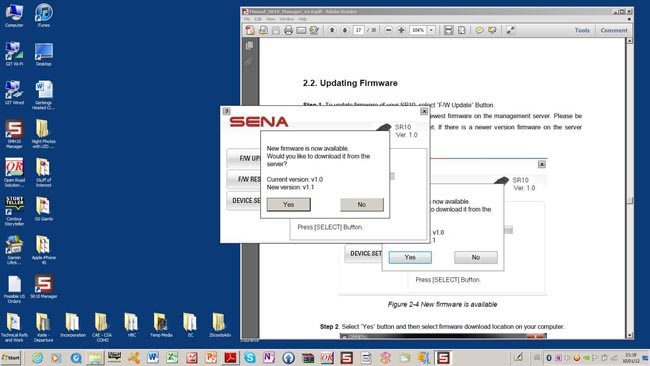Click the system clock in the tray

click(x=631, y=358)
